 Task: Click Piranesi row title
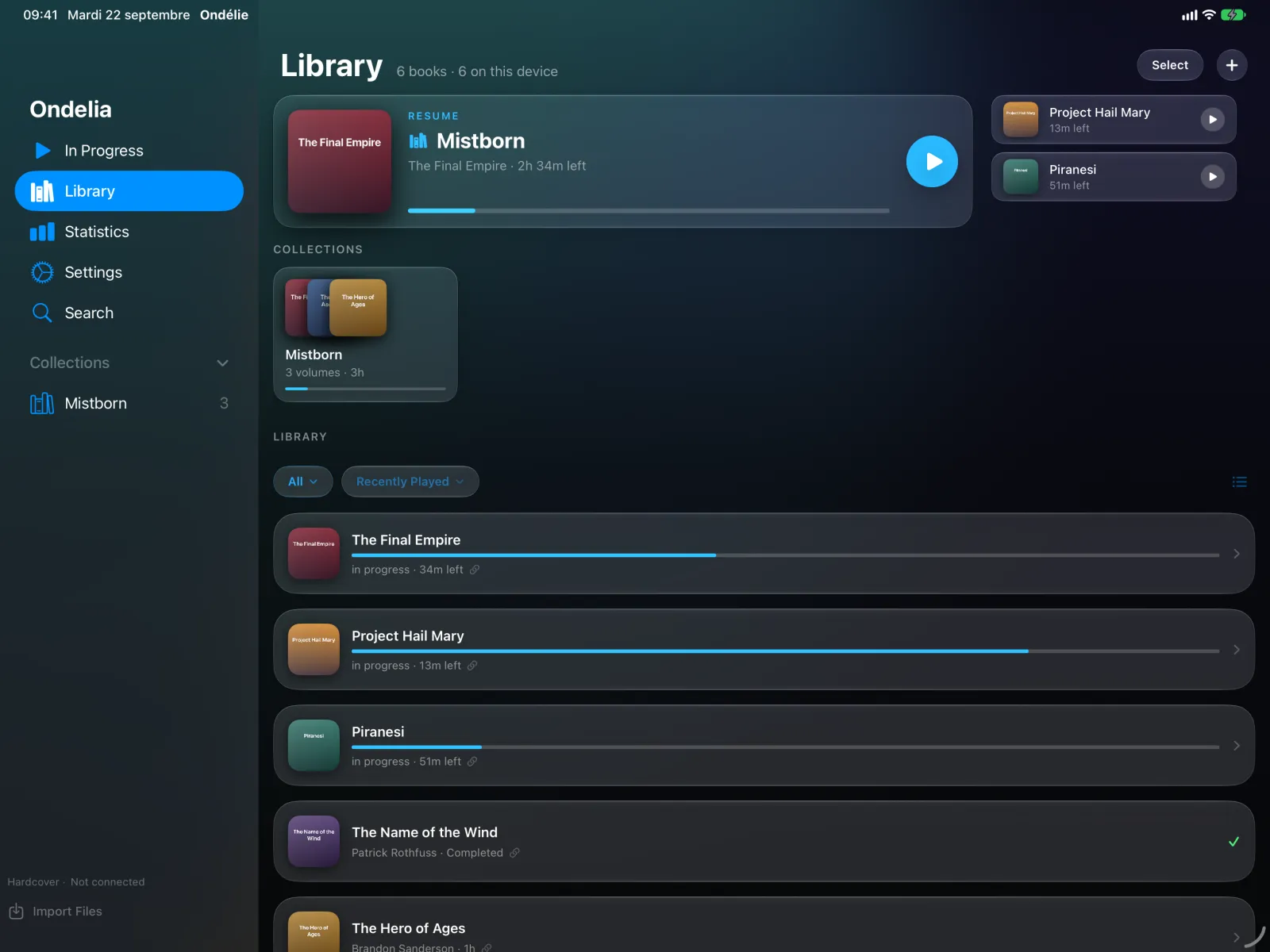tap(378, 732)
